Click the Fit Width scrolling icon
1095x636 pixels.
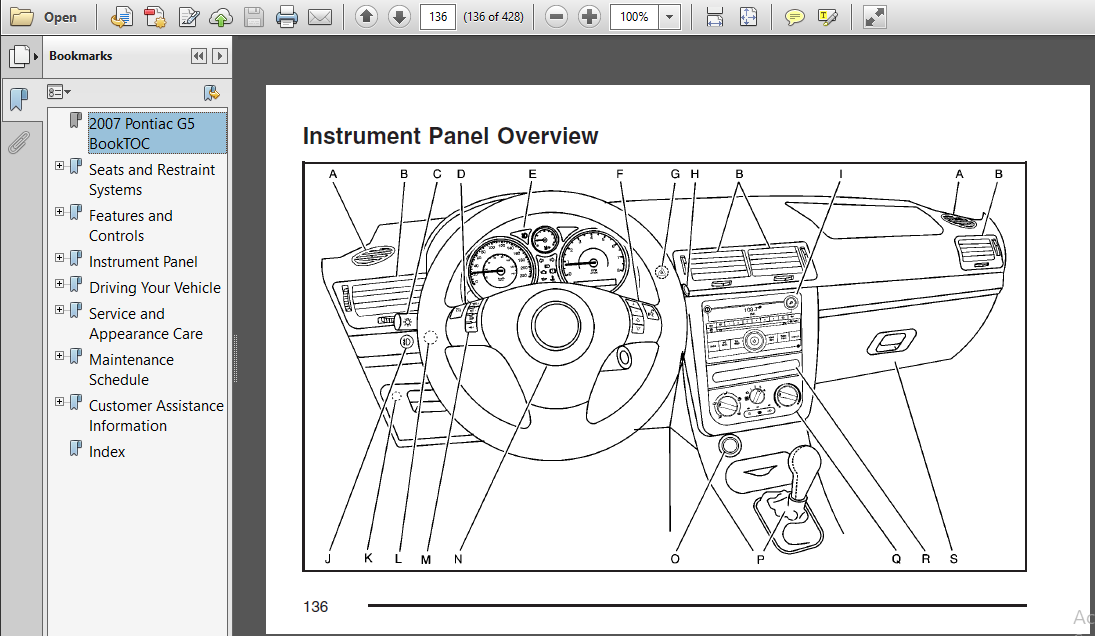coord(714,17)
